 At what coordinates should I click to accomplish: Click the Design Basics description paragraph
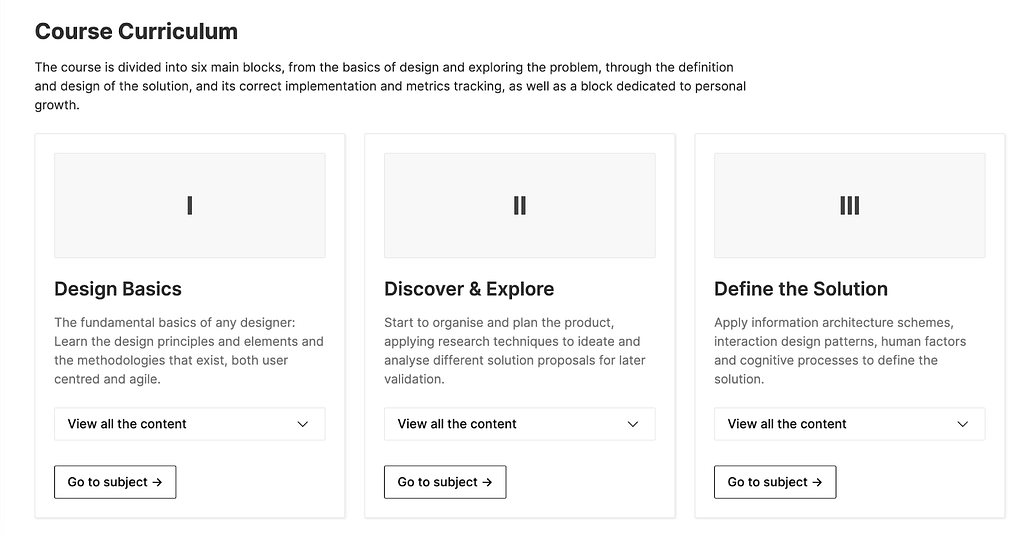coord(189,351)
